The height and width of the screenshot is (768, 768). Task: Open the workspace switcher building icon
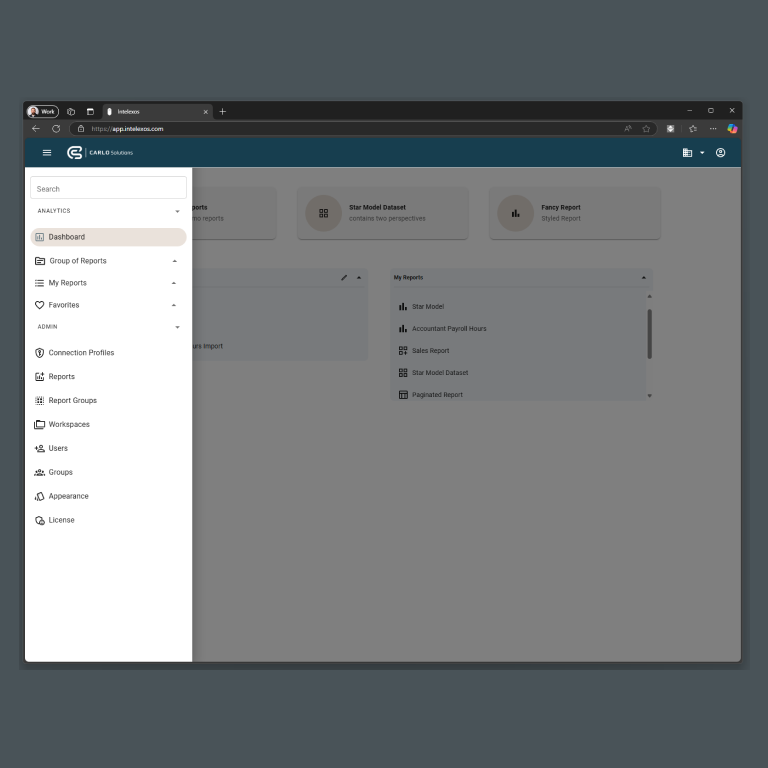(687, 153)
